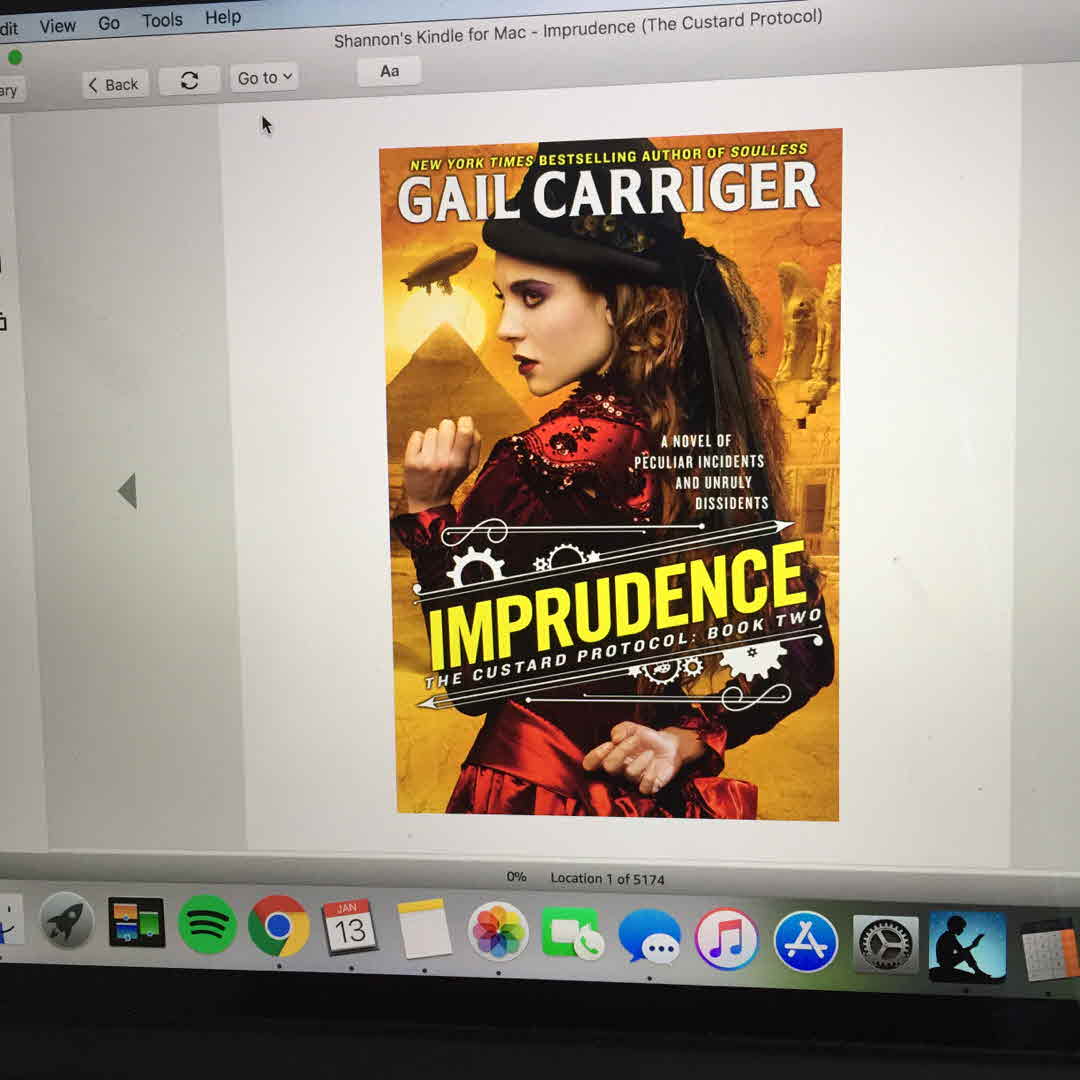The image size is (1080, 1080).
Task: Go to previous page with left arrow
Action: tap(127, 491)
